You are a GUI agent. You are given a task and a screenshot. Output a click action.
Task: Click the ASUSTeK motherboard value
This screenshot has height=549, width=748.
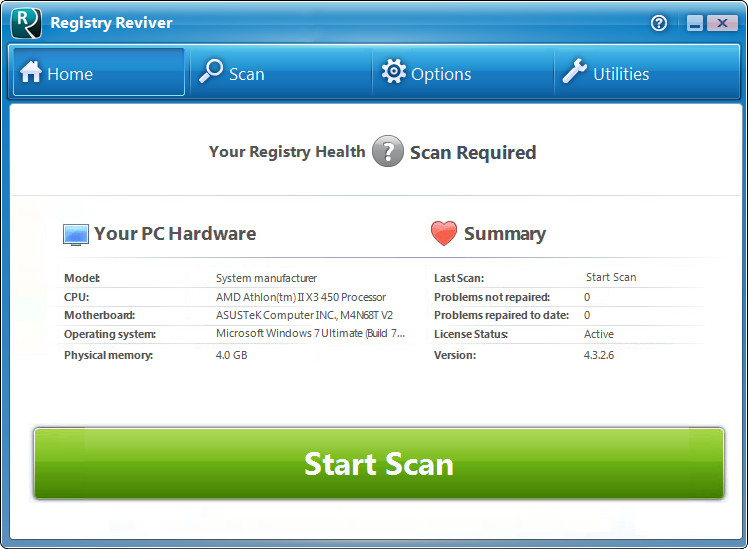pyautogui.click(x=304, y=315)
